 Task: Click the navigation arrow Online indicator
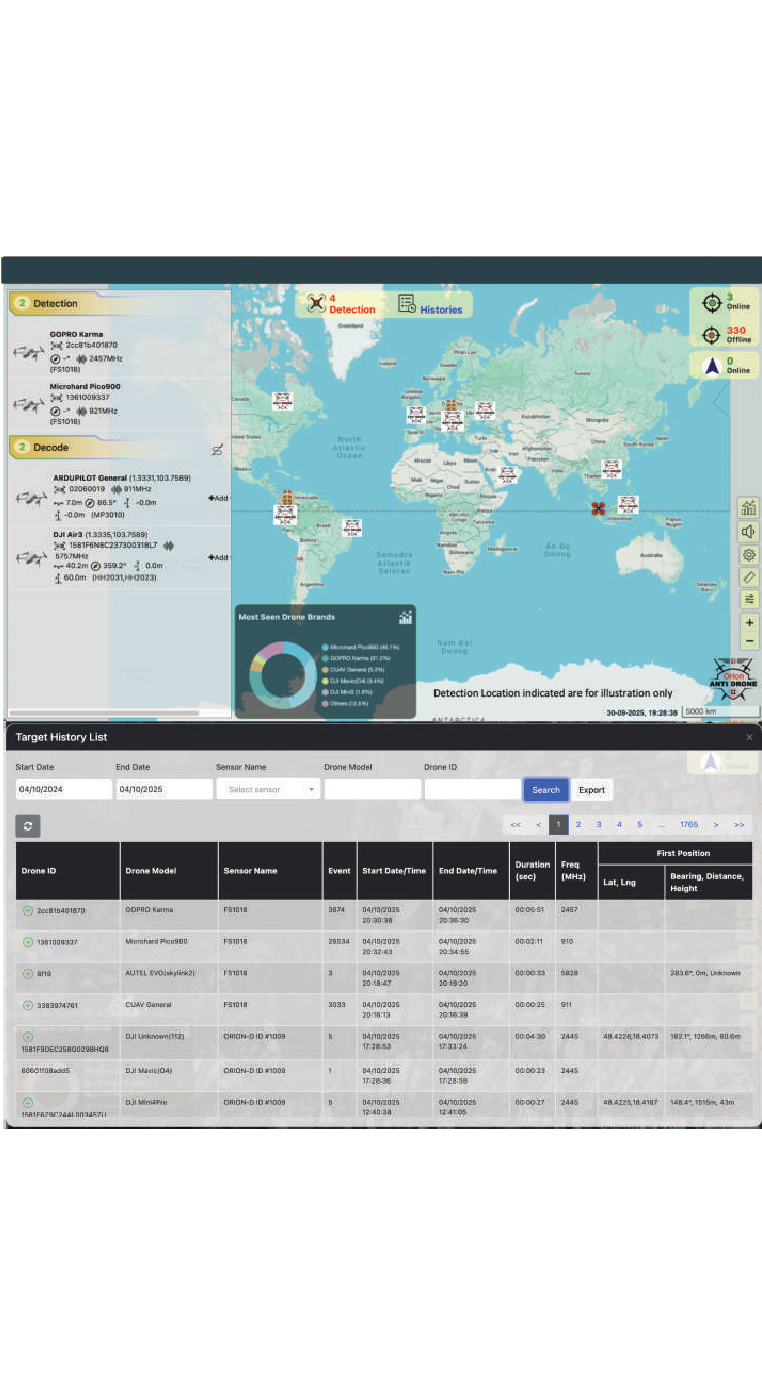click(x=712, y=365)
